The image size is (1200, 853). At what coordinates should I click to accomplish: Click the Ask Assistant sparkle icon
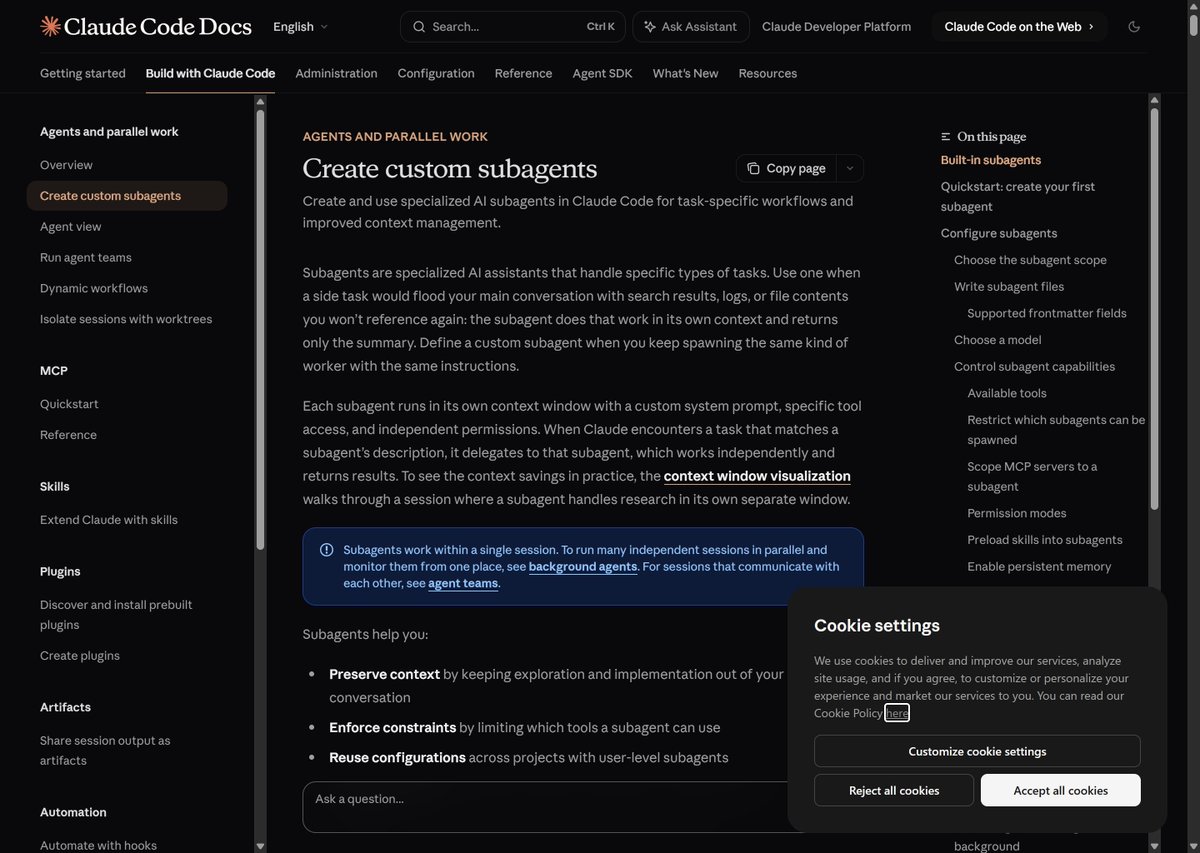click(x=650, y=27)
